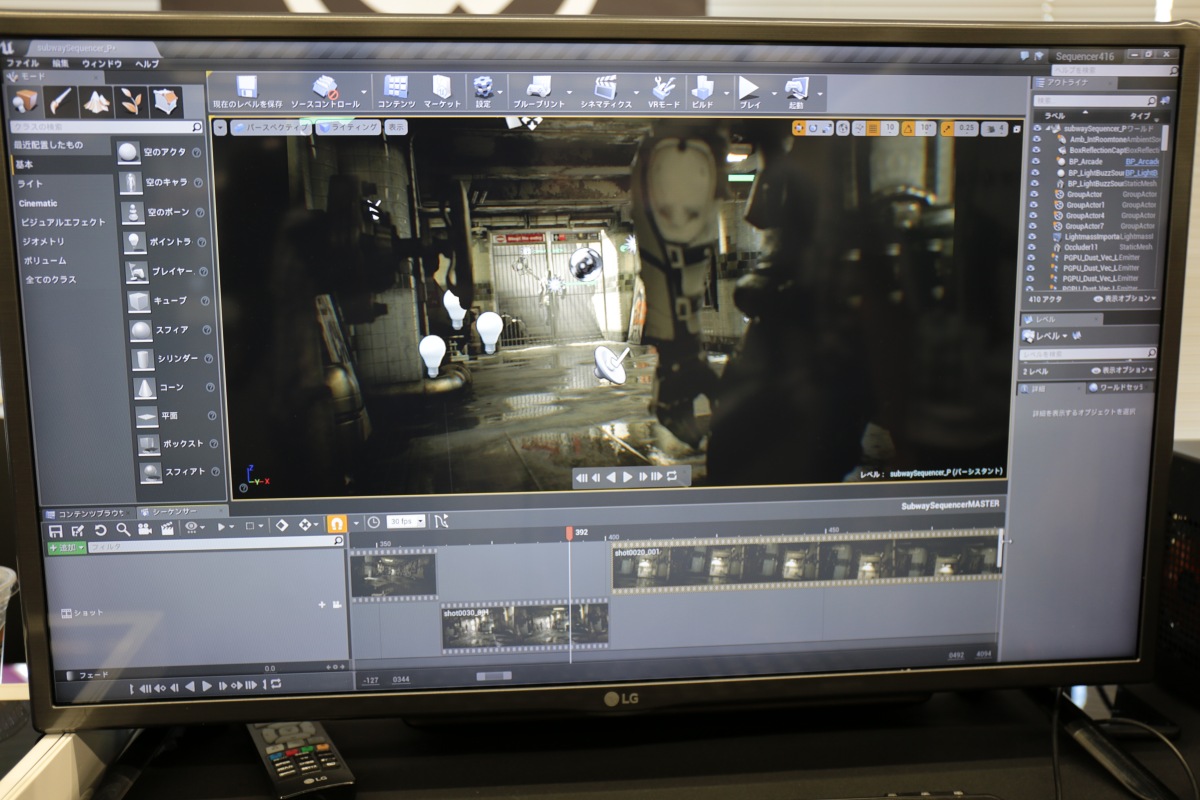The width and height of the screenshot is (1200, 800).
Task: Select the Landscape mode icon
Action: coord(97,101)
